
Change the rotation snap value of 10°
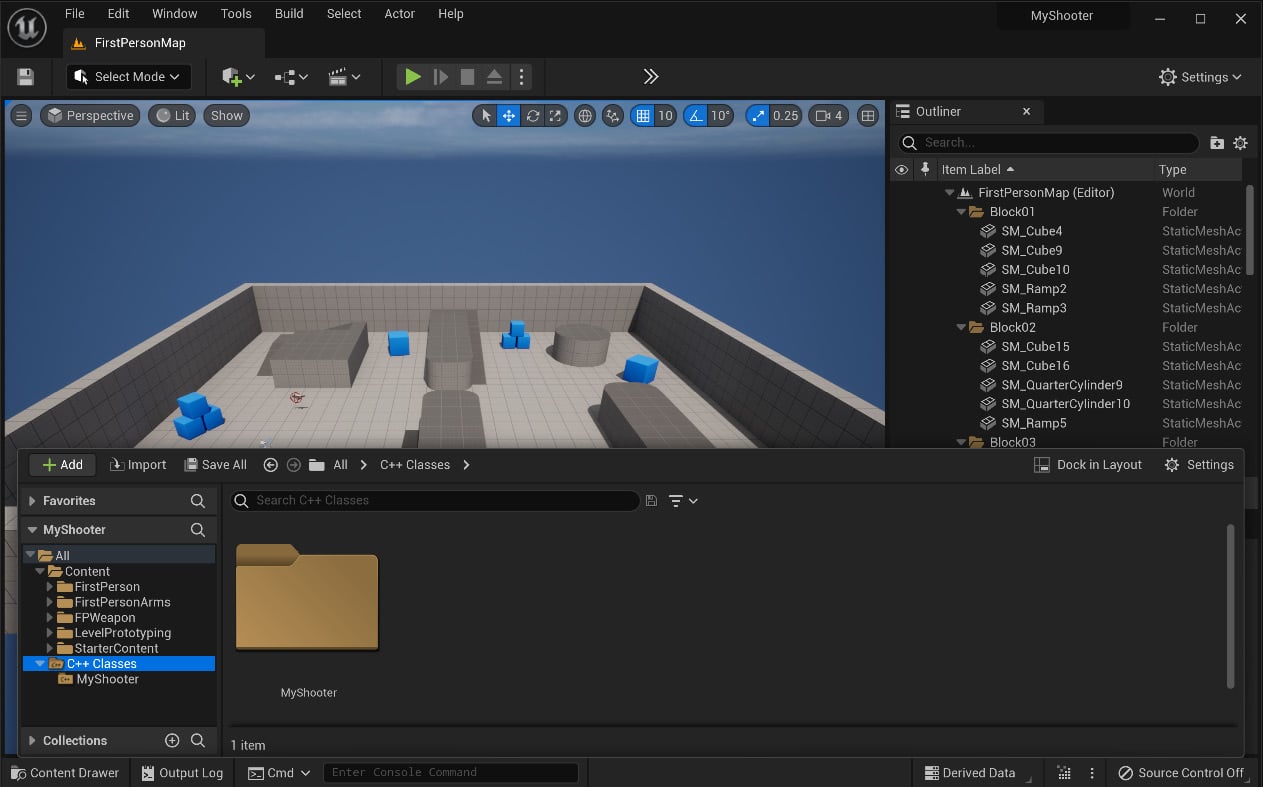click(x=720, y=116)
